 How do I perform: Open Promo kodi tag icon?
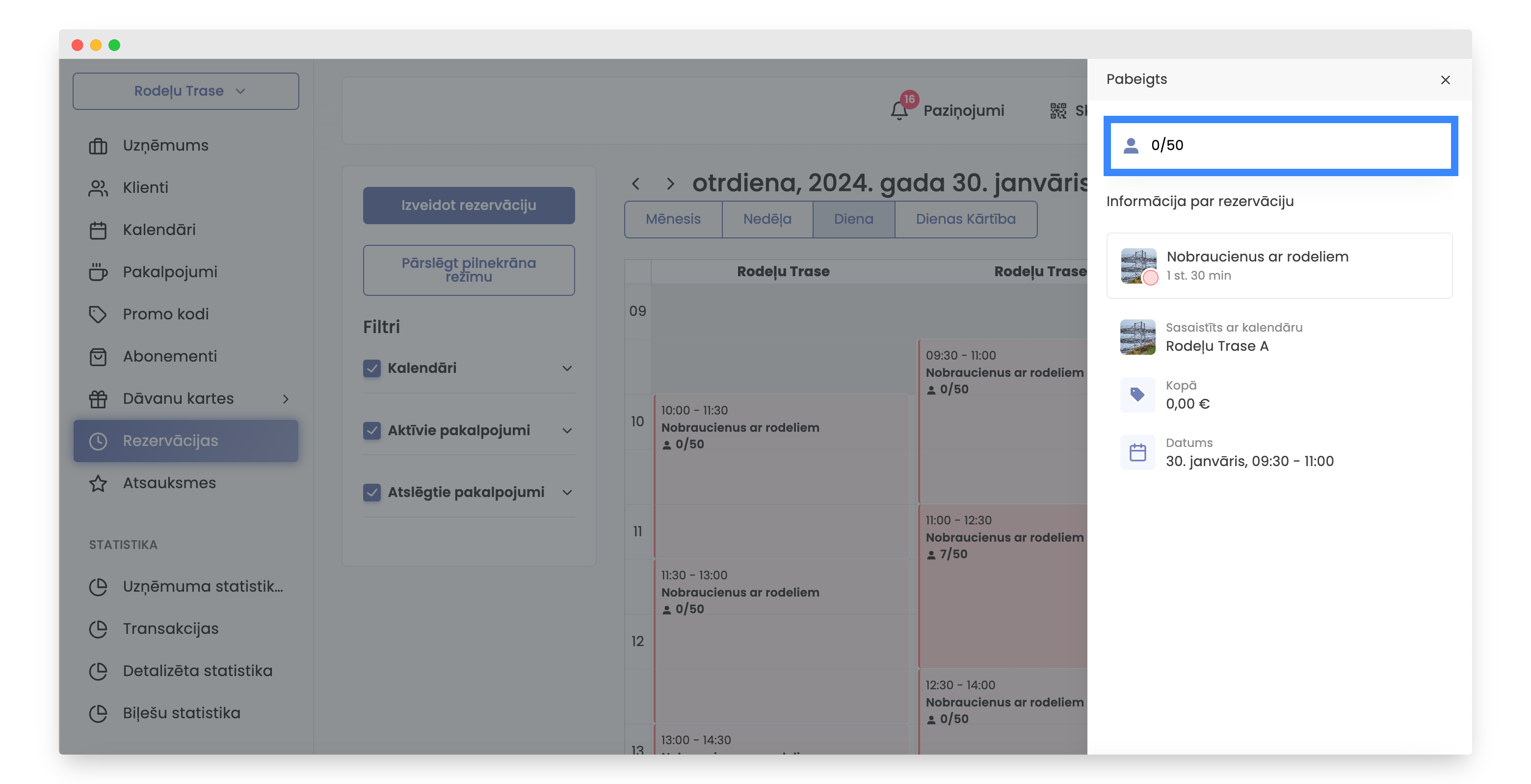click(x=98, y=314)
